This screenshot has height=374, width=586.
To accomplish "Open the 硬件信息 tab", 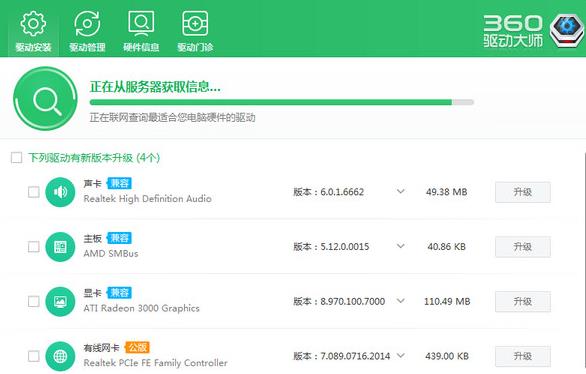I will click(x=141, y=31).
